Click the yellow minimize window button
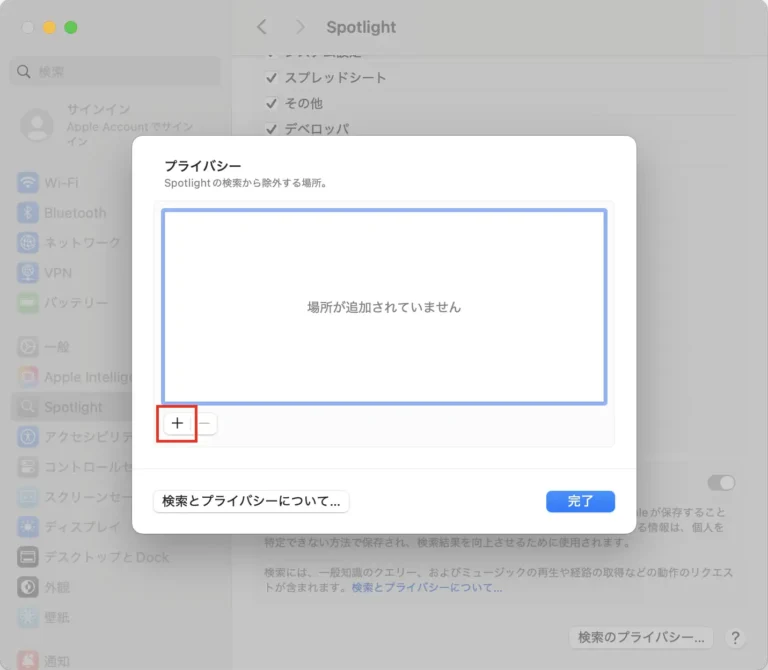Image resolution: width=768 pixels, height=670 pixels. click(49, 27)
